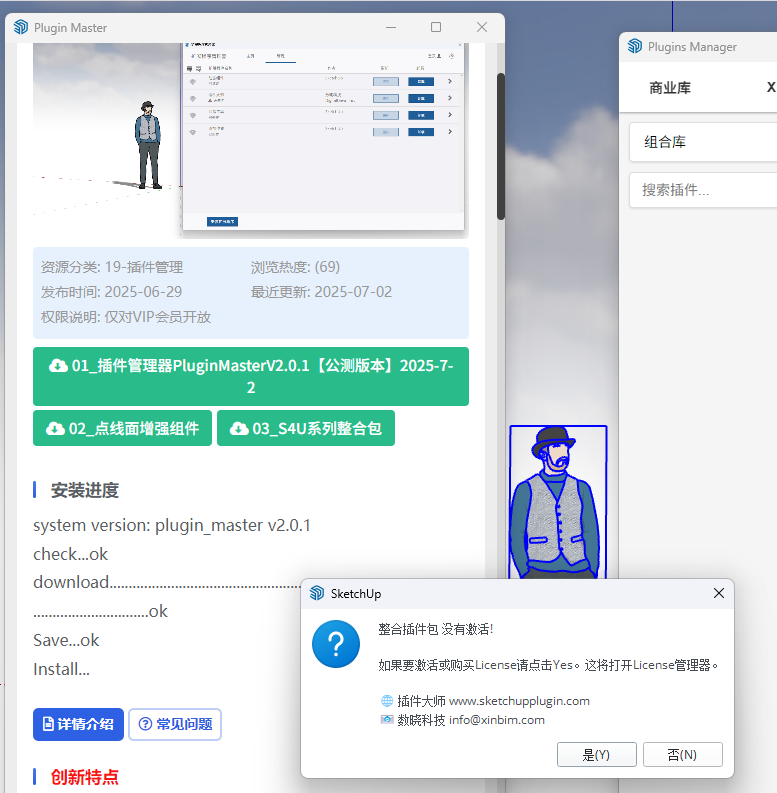Open the plugin preview screenshot thumbnail
777x793 pixels.
[323, 135]
